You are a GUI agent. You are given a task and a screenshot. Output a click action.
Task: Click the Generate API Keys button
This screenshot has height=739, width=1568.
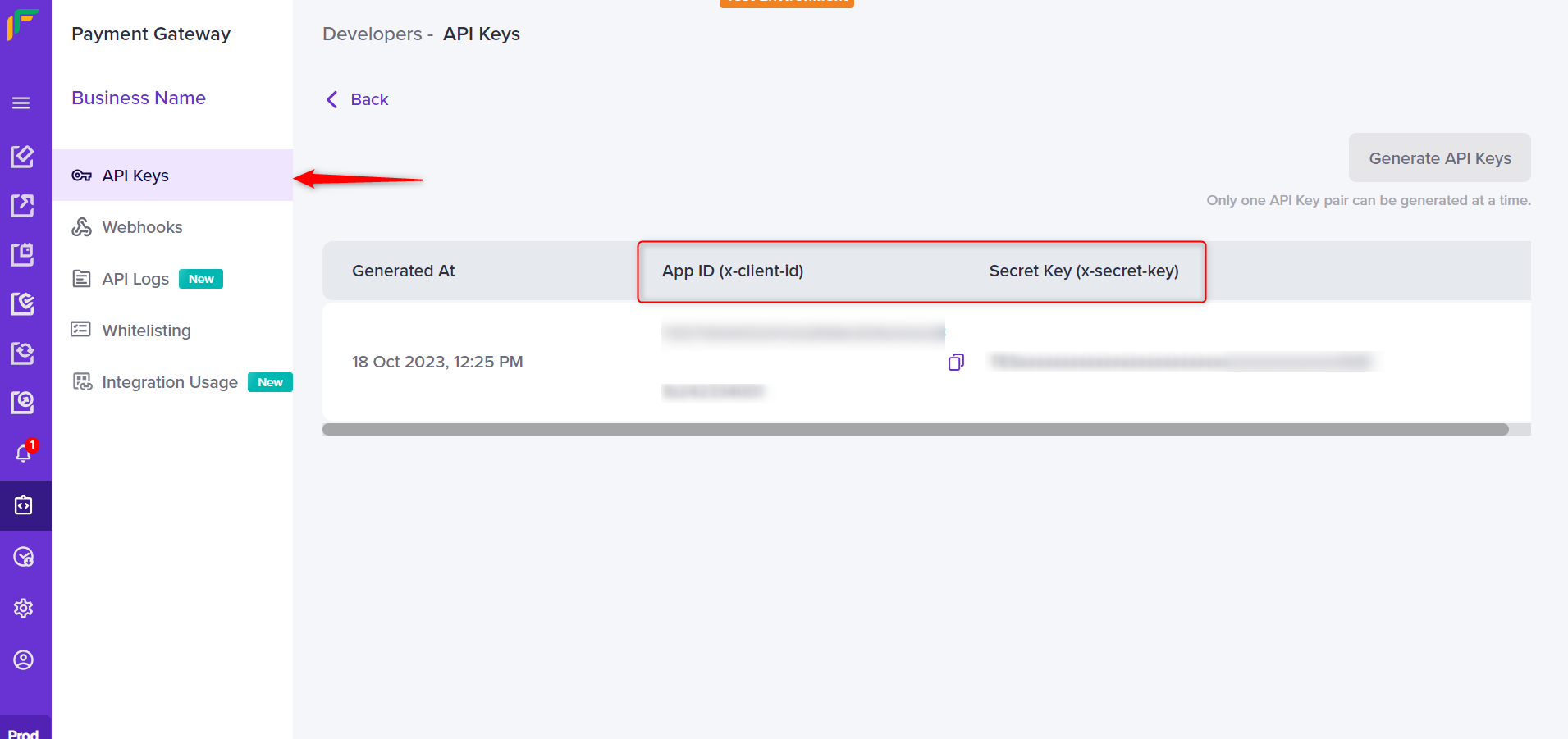[x=1439, y=157]
